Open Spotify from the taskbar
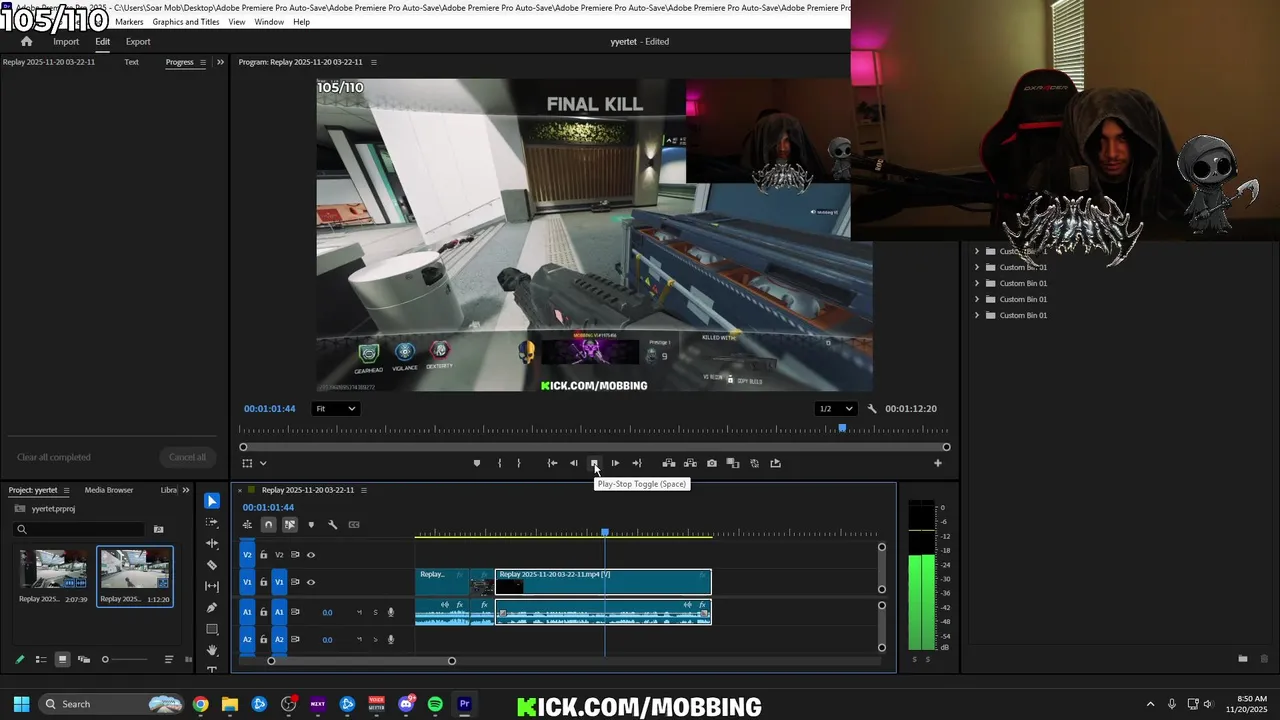The height and width of the screenshot is (720, 1280). point(435,704)
